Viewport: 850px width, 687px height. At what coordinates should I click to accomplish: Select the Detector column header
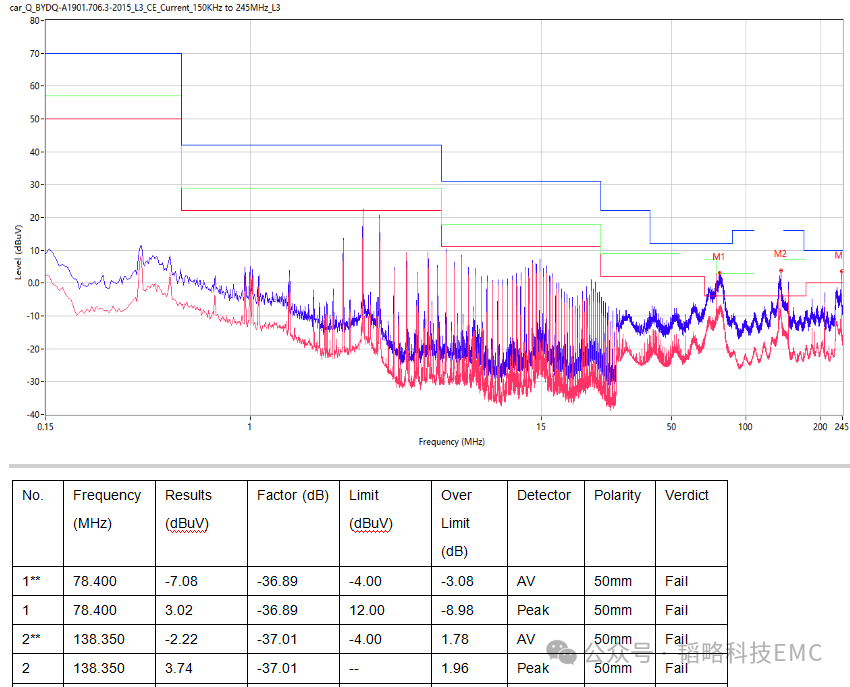pyautogui.click(x=544, y=495)
